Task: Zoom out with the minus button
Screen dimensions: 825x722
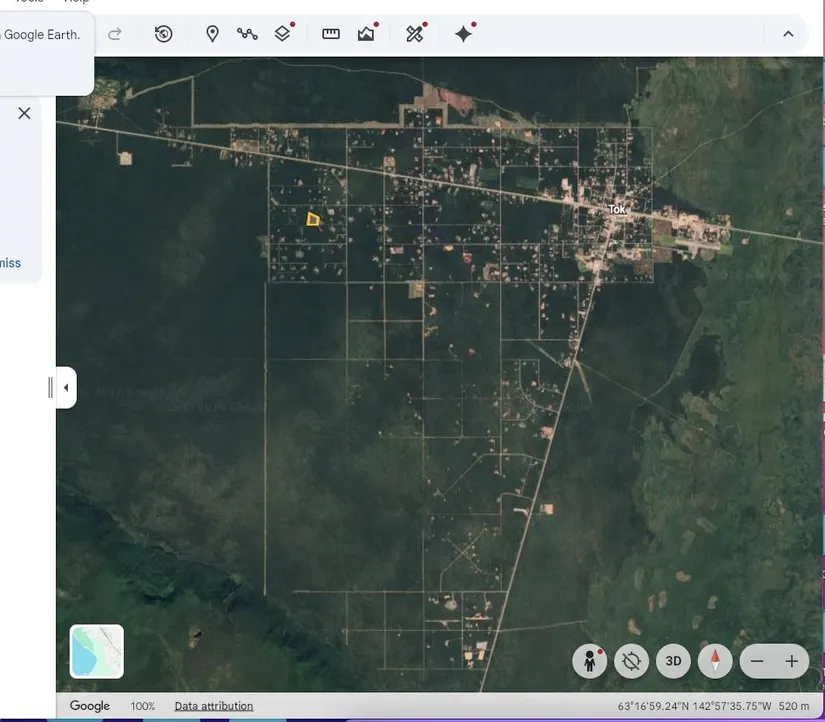Action: (x=757, y=661)
